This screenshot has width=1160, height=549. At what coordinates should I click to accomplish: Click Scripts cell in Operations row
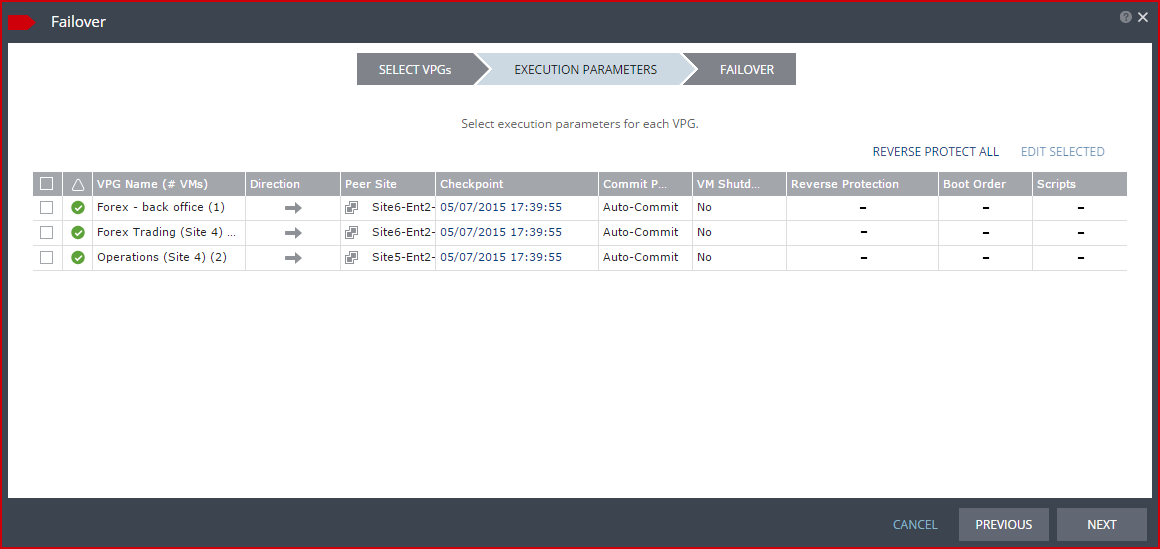(x=1080, y=258)
